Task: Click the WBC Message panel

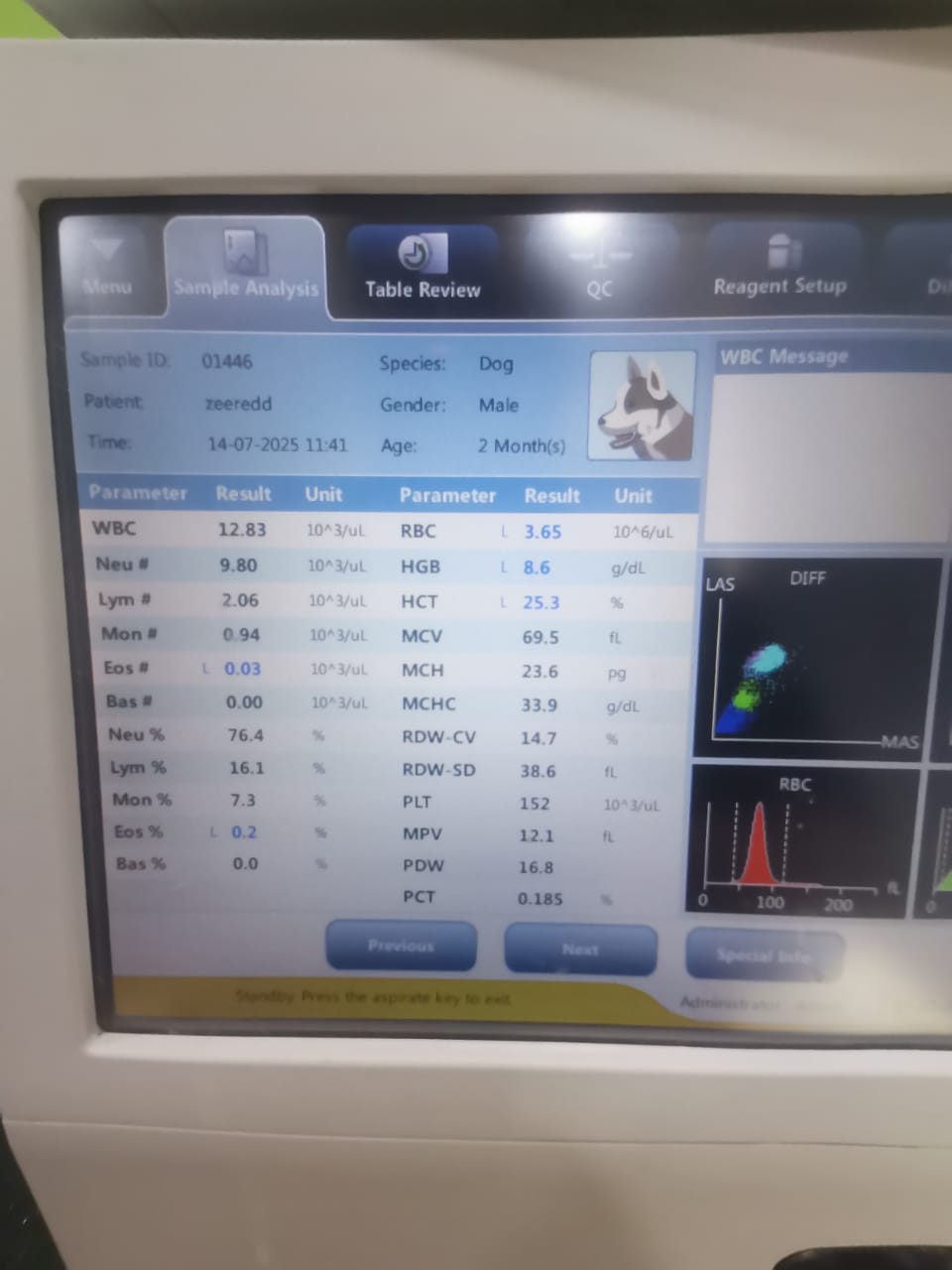Action: (833, 446)
